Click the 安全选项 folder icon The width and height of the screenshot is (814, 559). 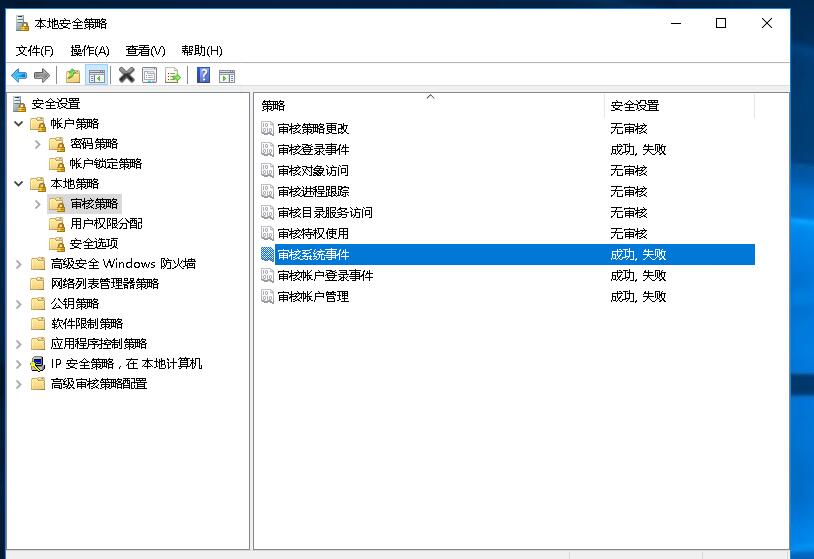point(57,244)
